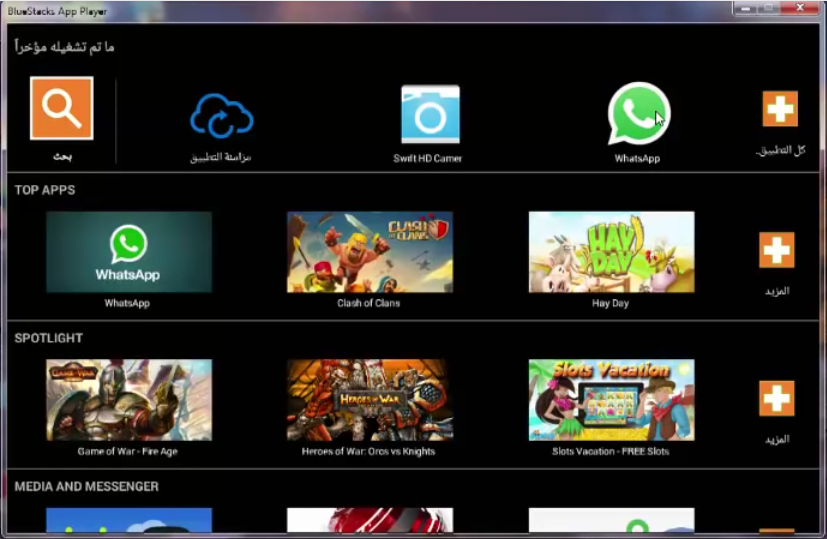Open the red banner in Media and Messenger

click(370, 520)
